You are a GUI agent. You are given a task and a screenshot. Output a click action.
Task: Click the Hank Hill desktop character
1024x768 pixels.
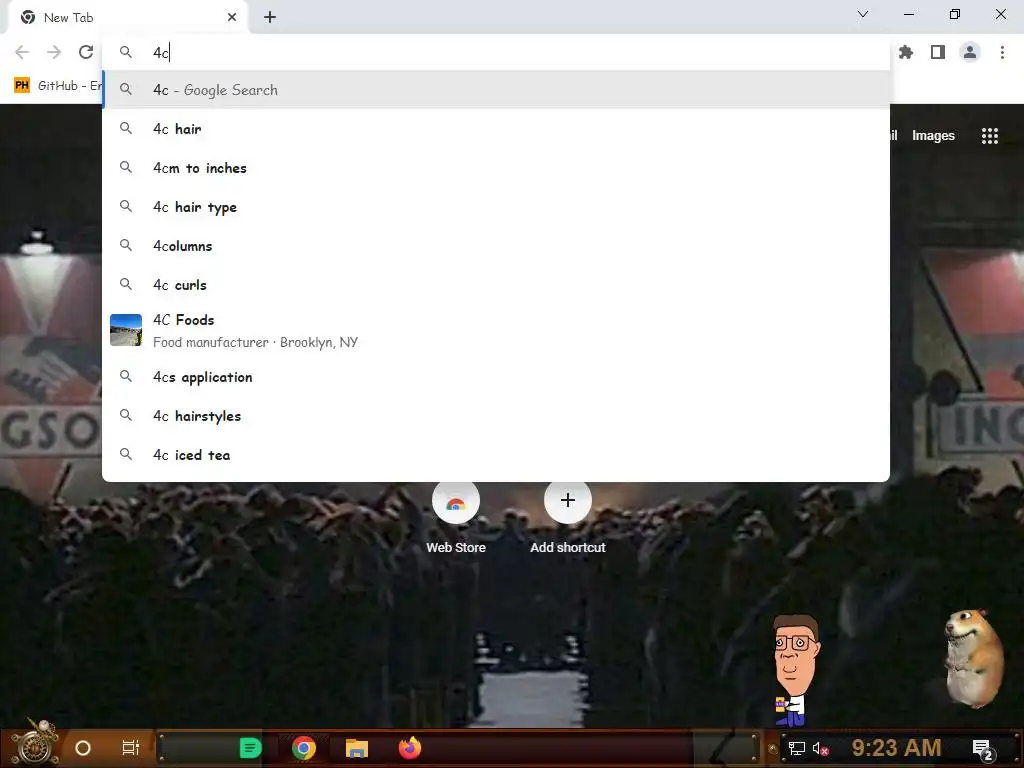pos(795,670)
